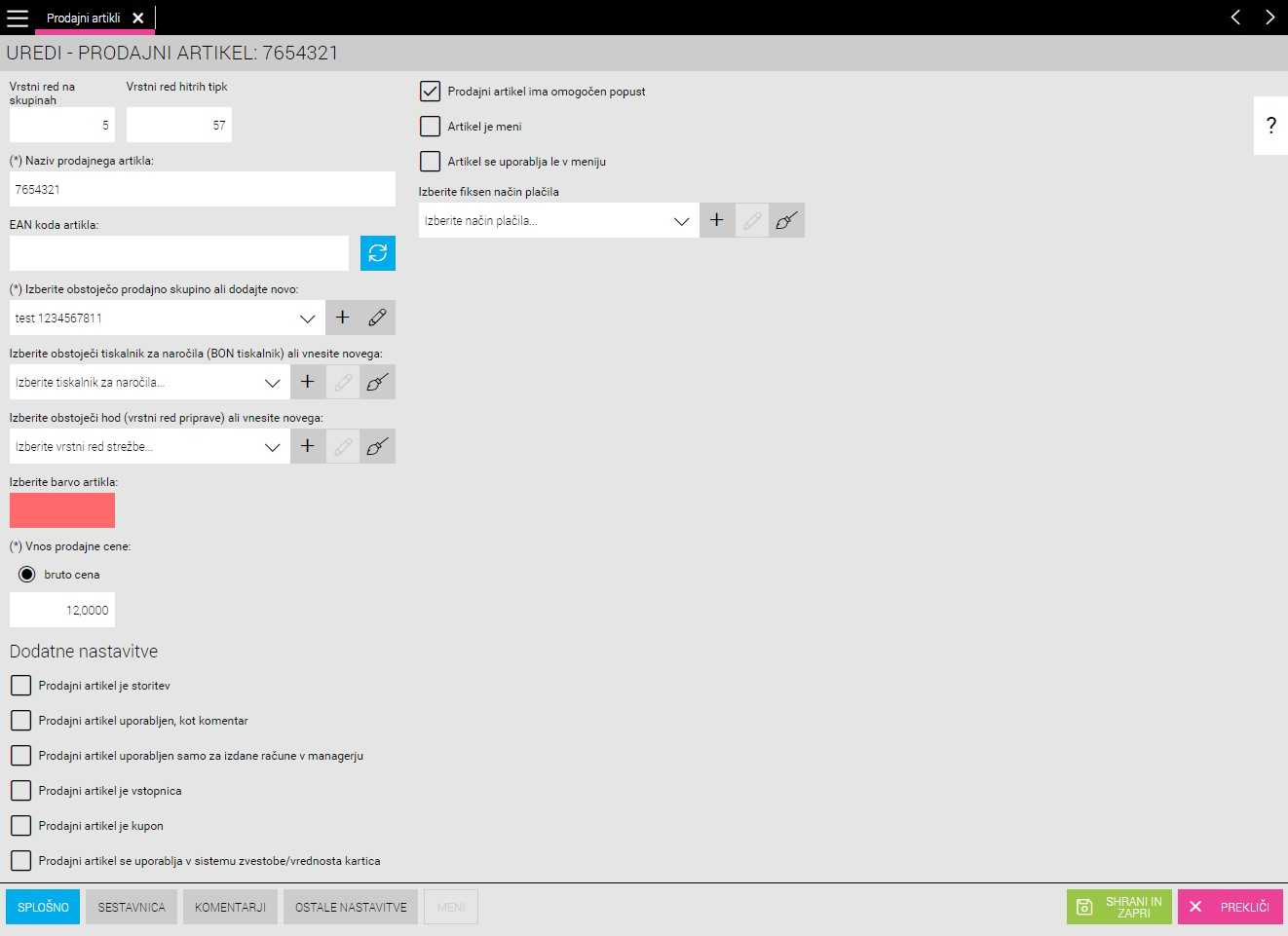Edit the sales group with pencil icon
1288x936 pixels.
click(378, 318)
